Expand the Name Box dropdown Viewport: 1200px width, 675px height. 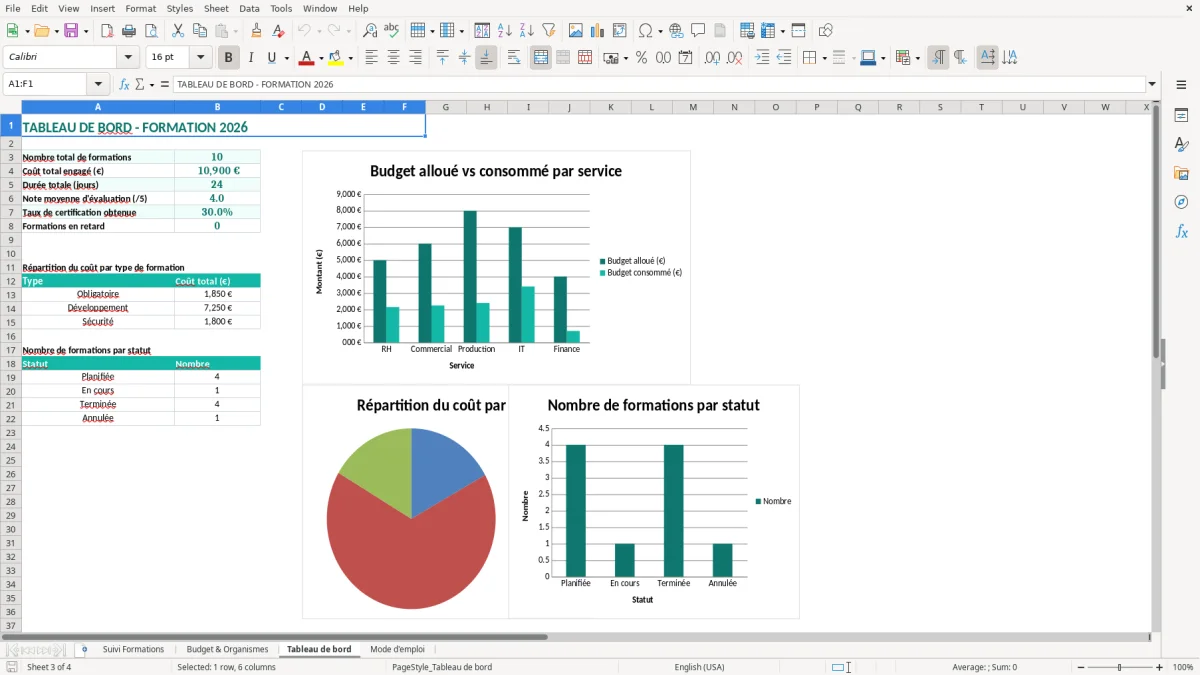click(98, 84)
